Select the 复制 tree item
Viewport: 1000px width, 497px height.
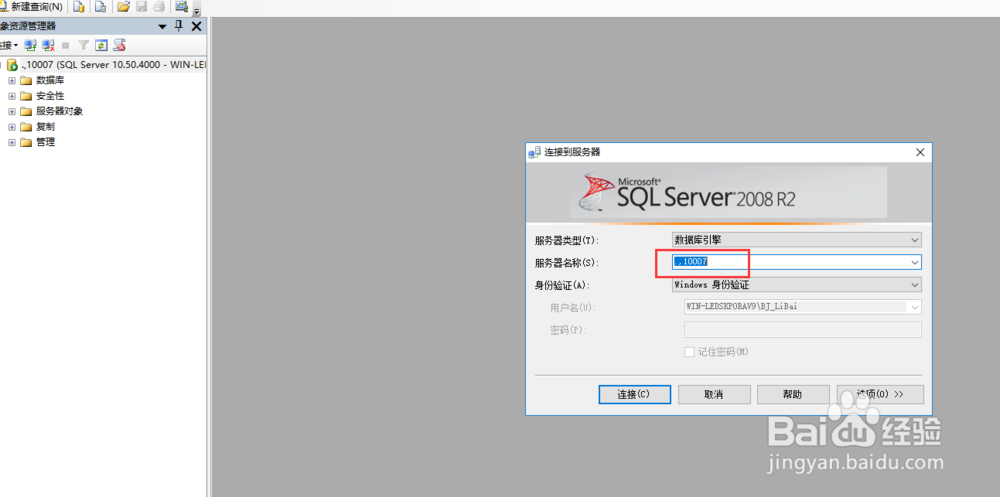(x=45, y=126)
